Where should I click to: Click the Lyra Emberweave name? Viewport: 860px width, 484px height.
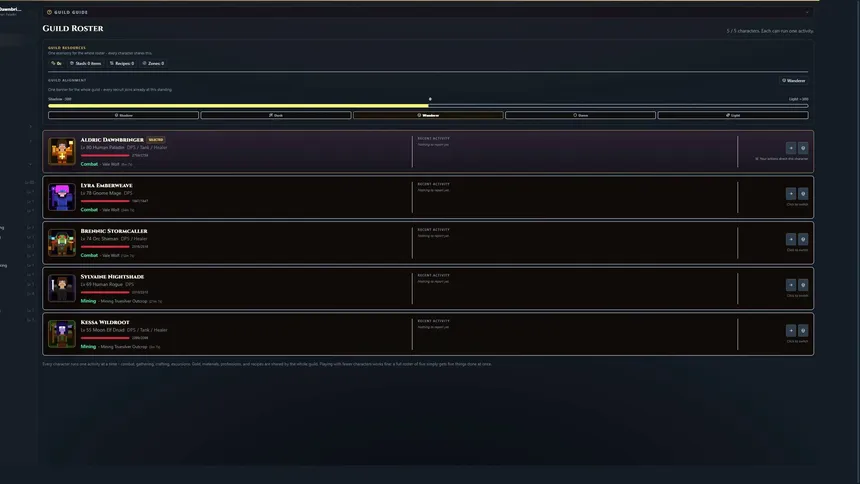[x=106, y=185]
